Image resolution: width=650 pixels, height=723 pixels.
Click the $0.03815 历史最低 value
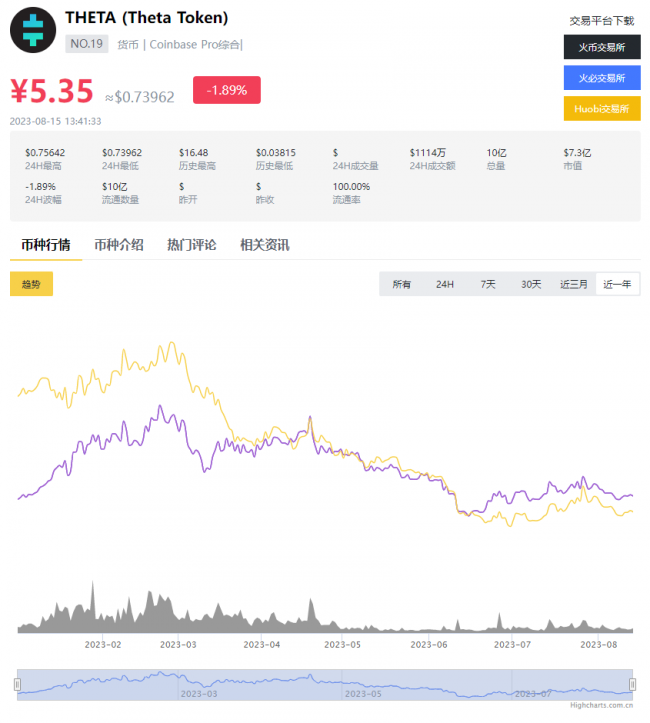(276, 153)
